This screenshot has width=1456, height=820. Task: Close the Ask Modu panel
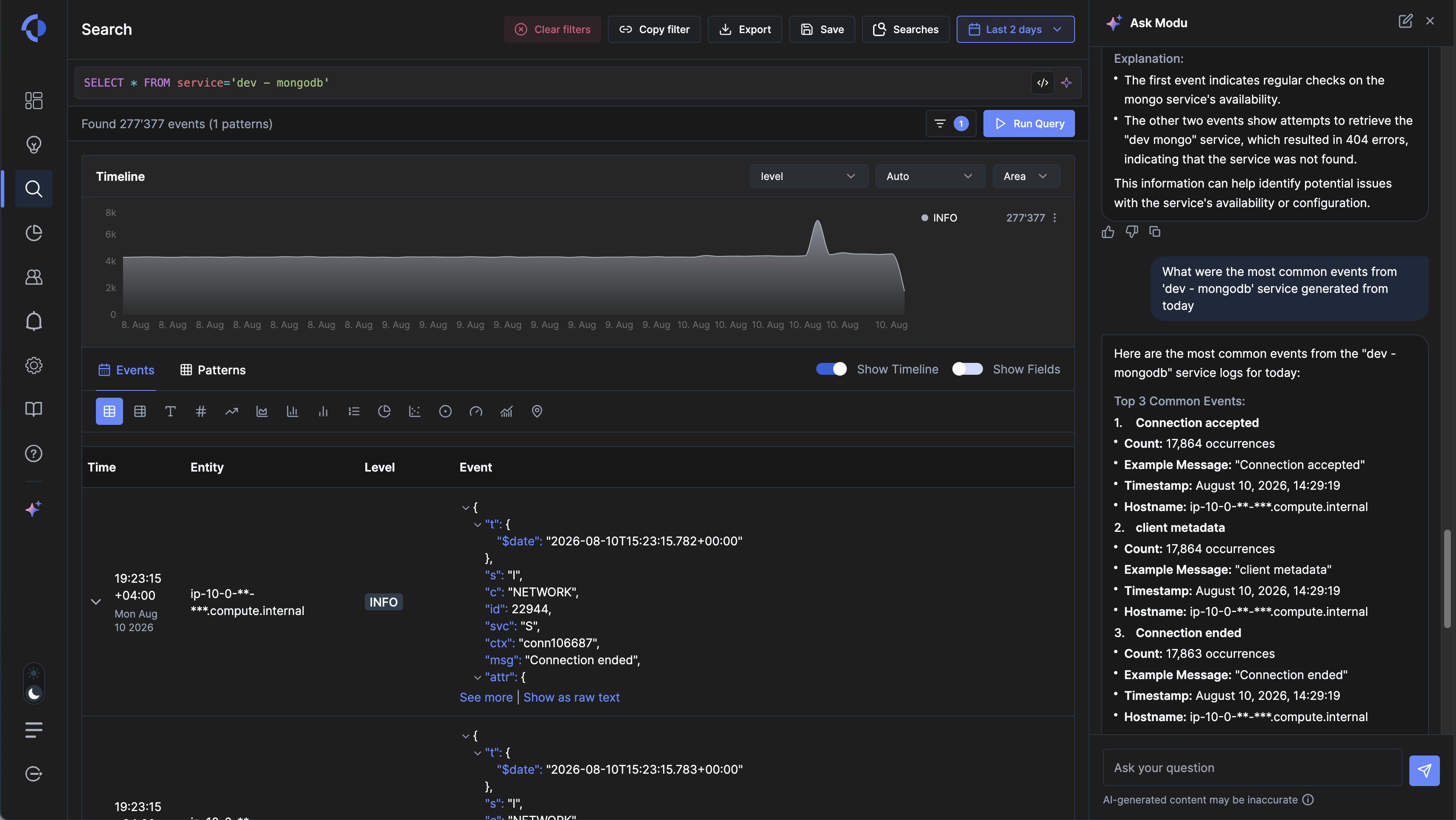(1430, 21)
